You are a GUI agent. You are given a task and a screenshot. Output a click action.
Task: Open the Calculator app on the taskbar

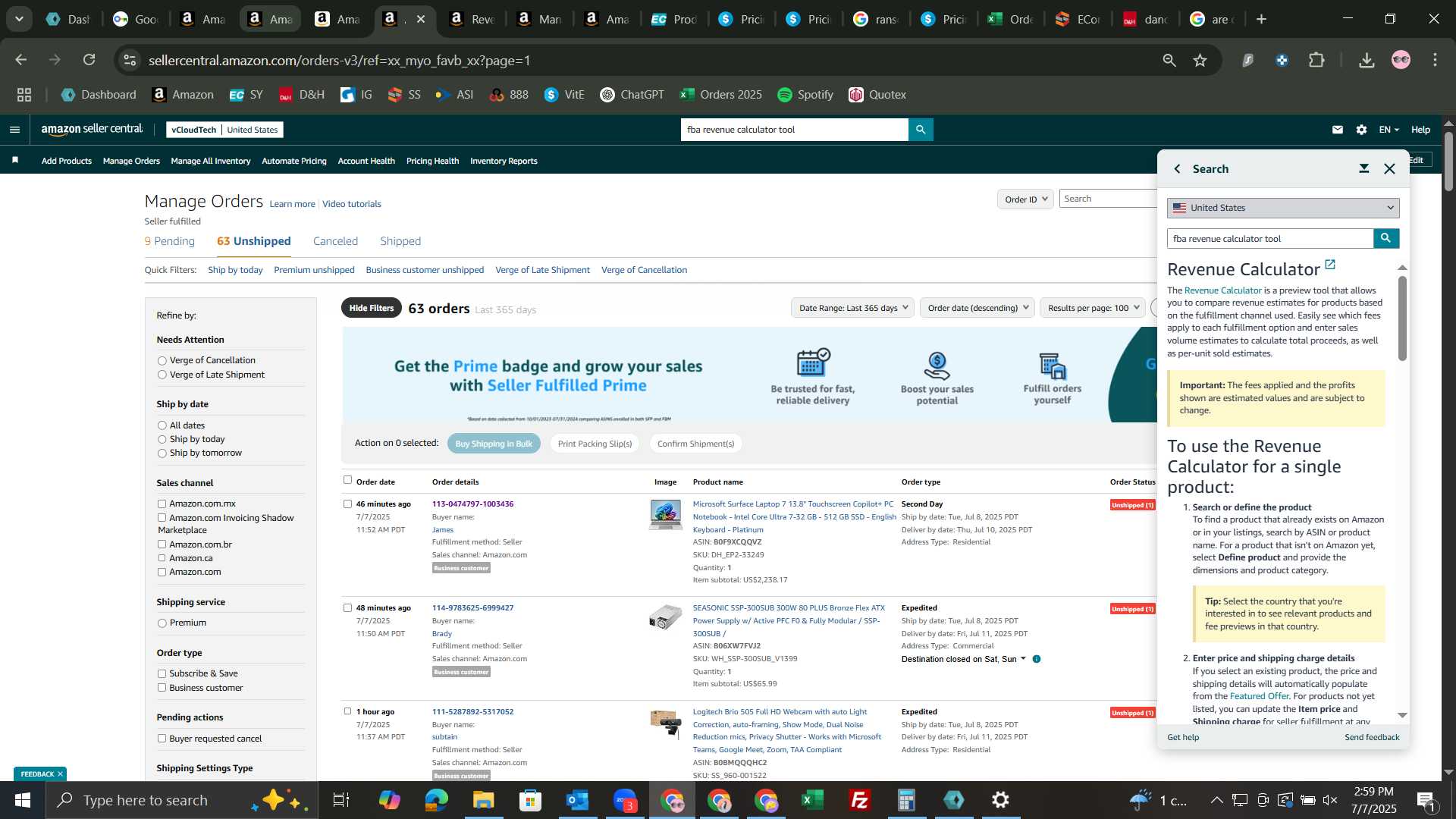pos(907,800)
